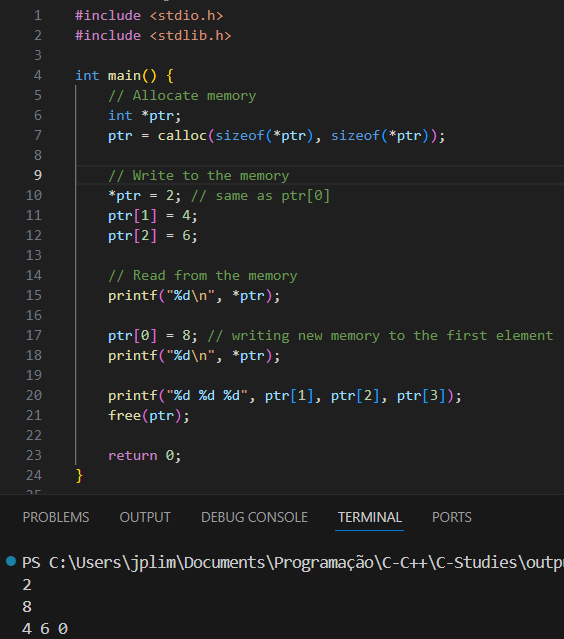
Task: Switch to the PORTS tab
Action: click(452, 517)
